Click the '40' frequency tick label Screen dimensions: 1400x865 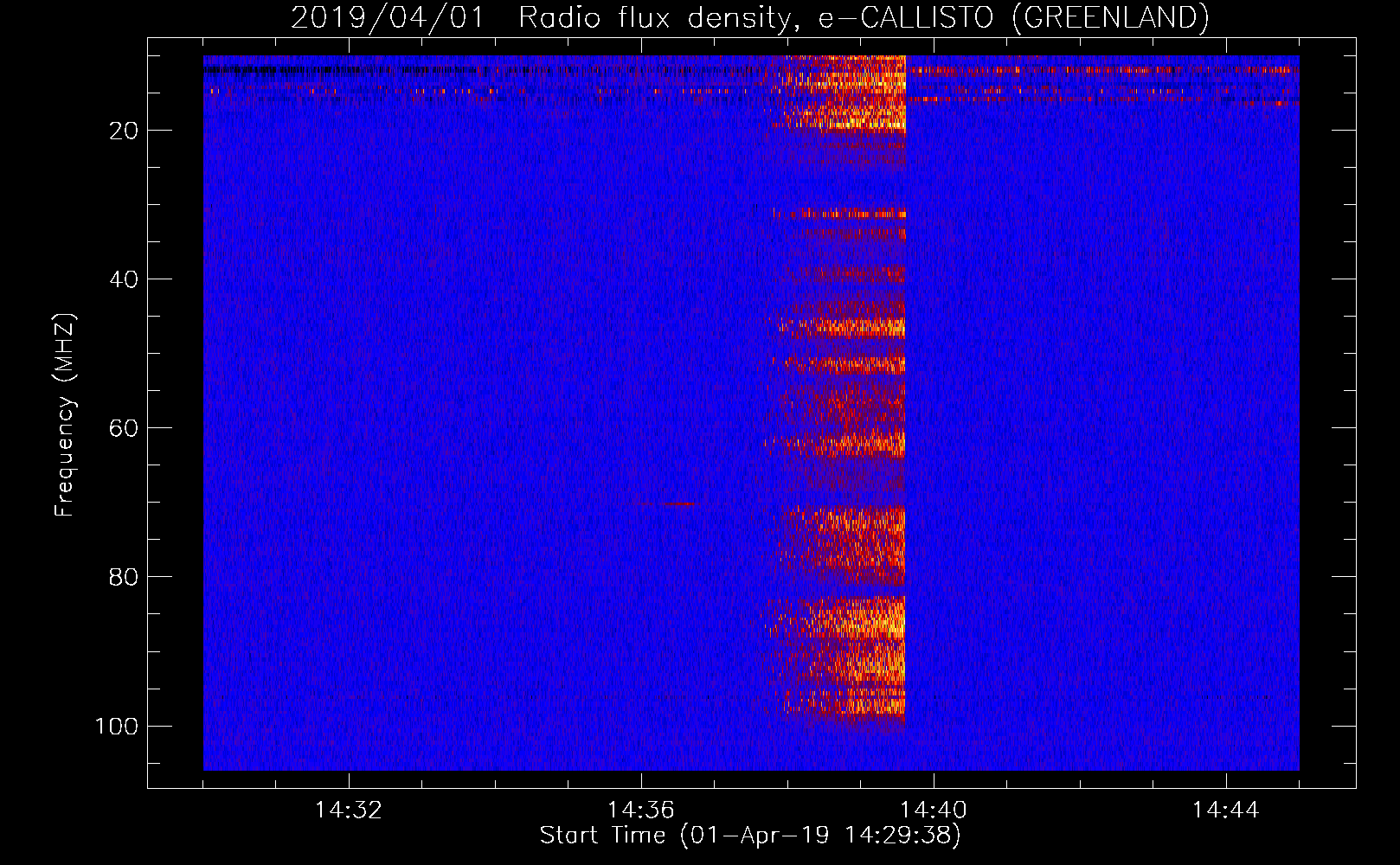[x=124, y=279]
